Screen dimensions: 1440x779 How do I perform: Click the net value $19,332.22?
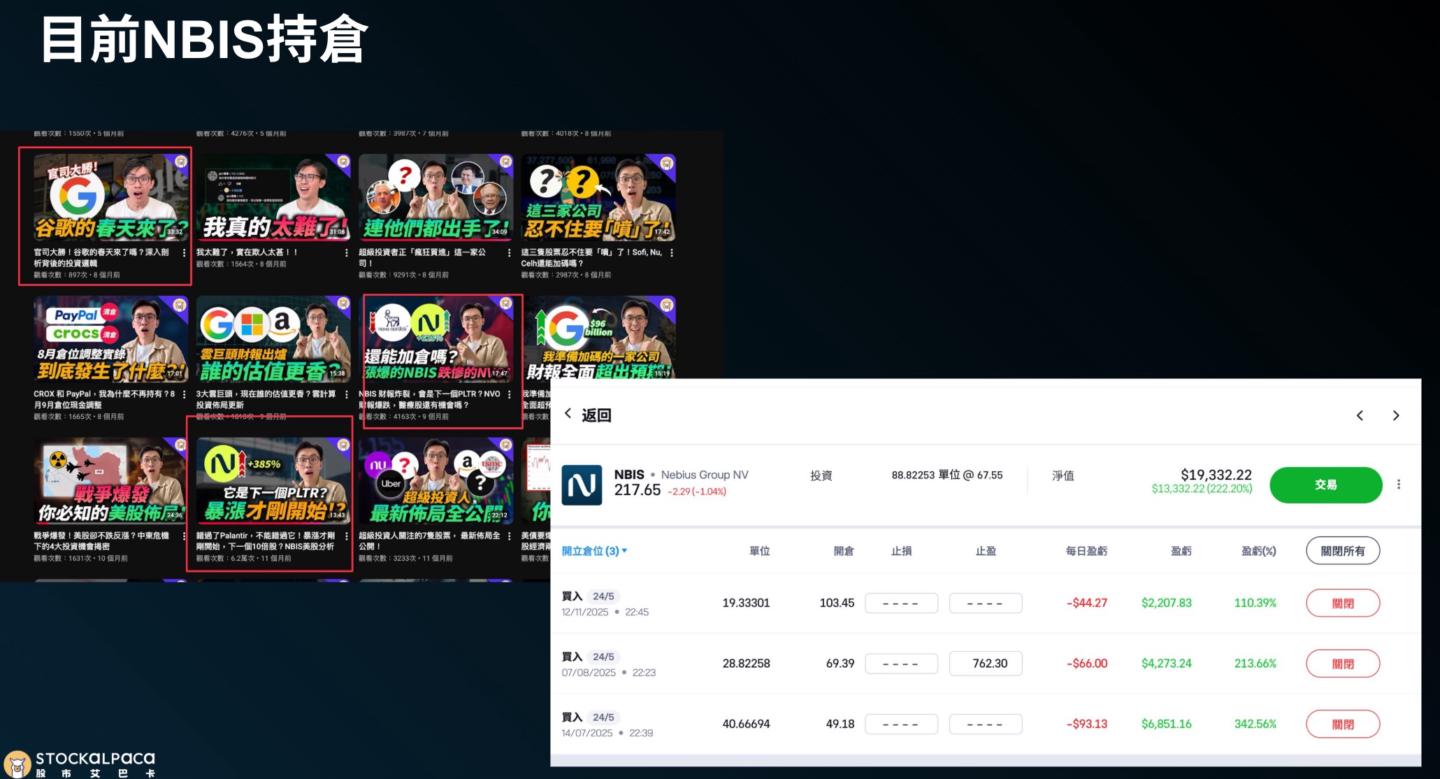[1216, 475]
